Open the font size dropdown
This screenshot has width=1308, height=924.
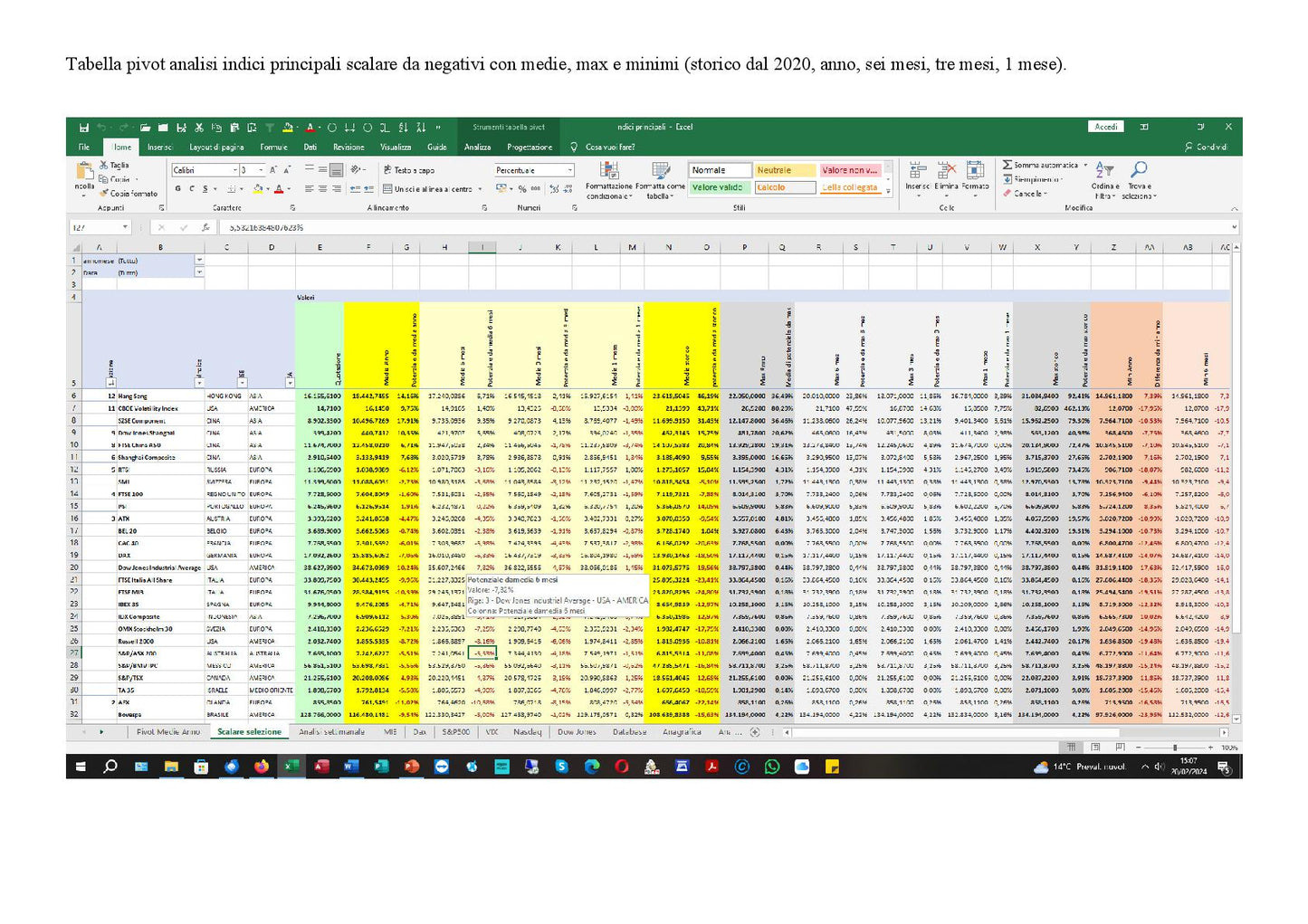click(262, 170)
